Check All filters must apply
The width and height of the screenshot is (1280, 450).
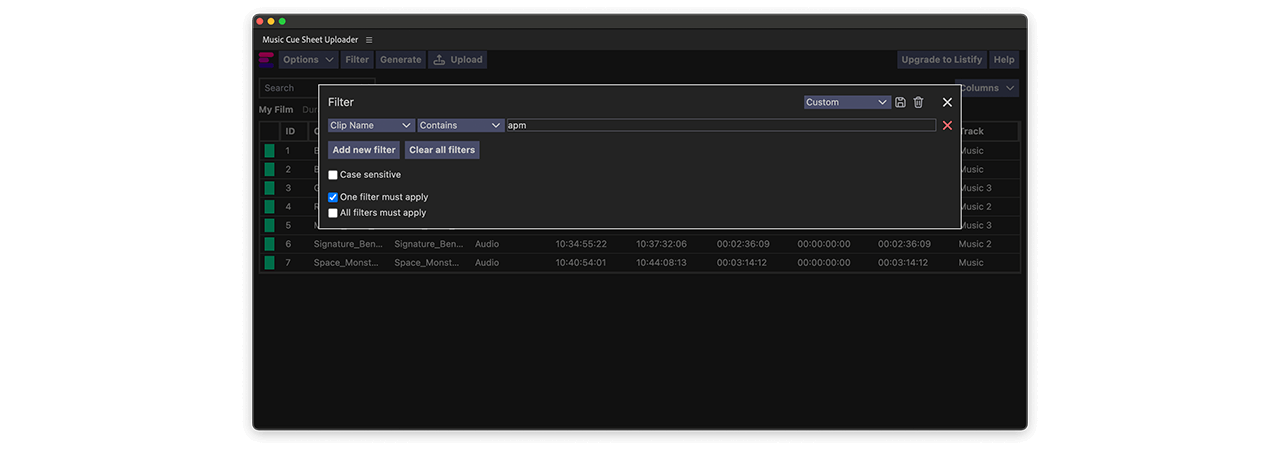pos(333,213)
